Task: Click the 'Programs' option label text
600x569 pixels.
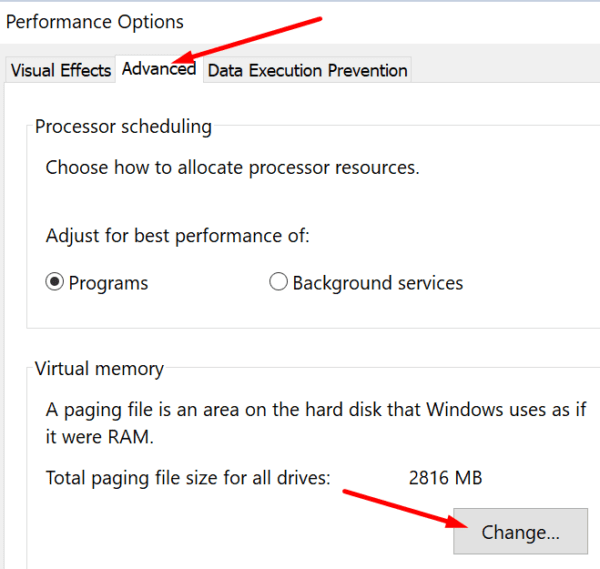Action: [108, 283]
